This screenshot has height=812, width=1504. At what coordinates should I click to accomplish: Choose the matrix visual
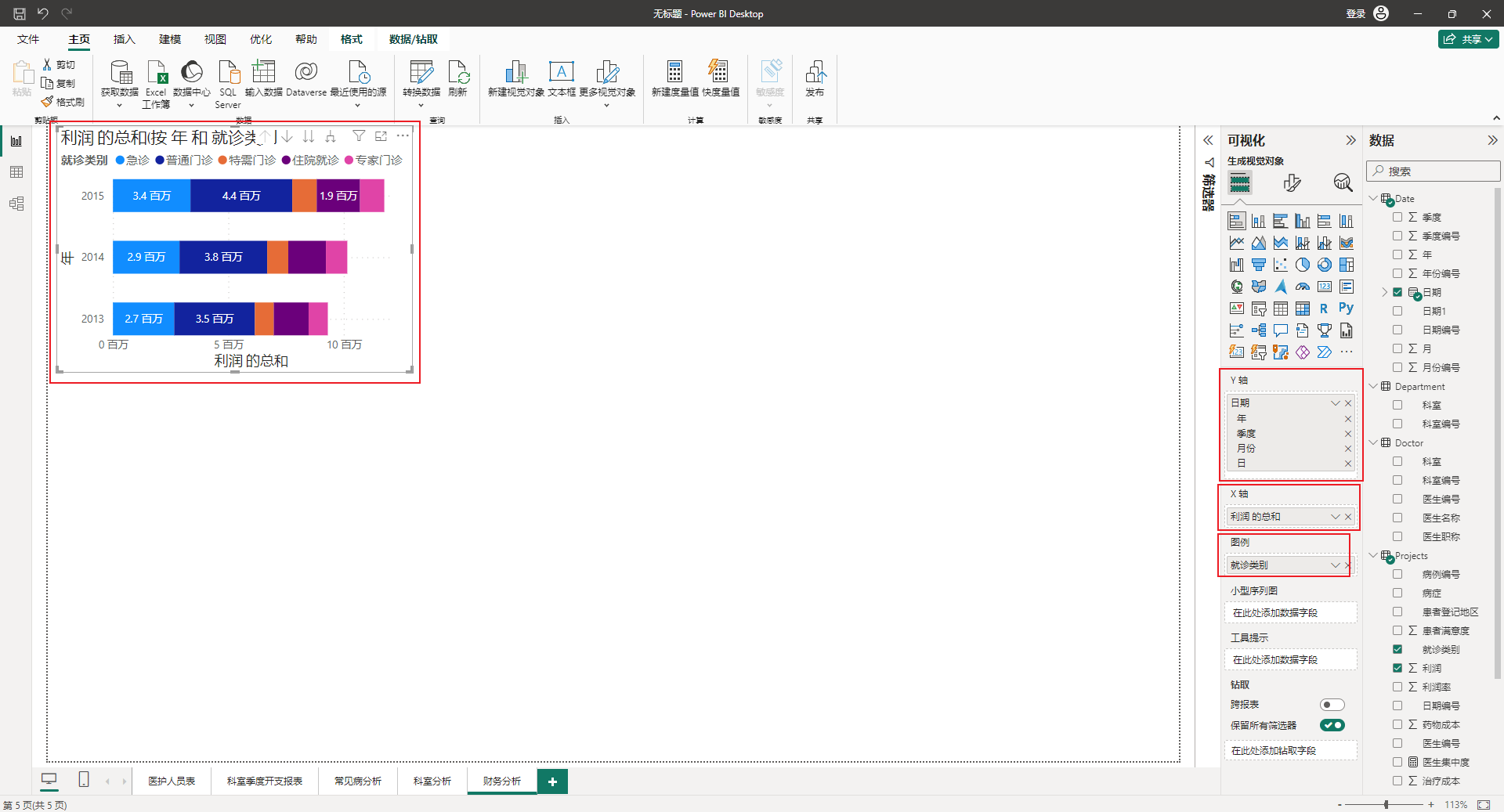point(1302,309)
